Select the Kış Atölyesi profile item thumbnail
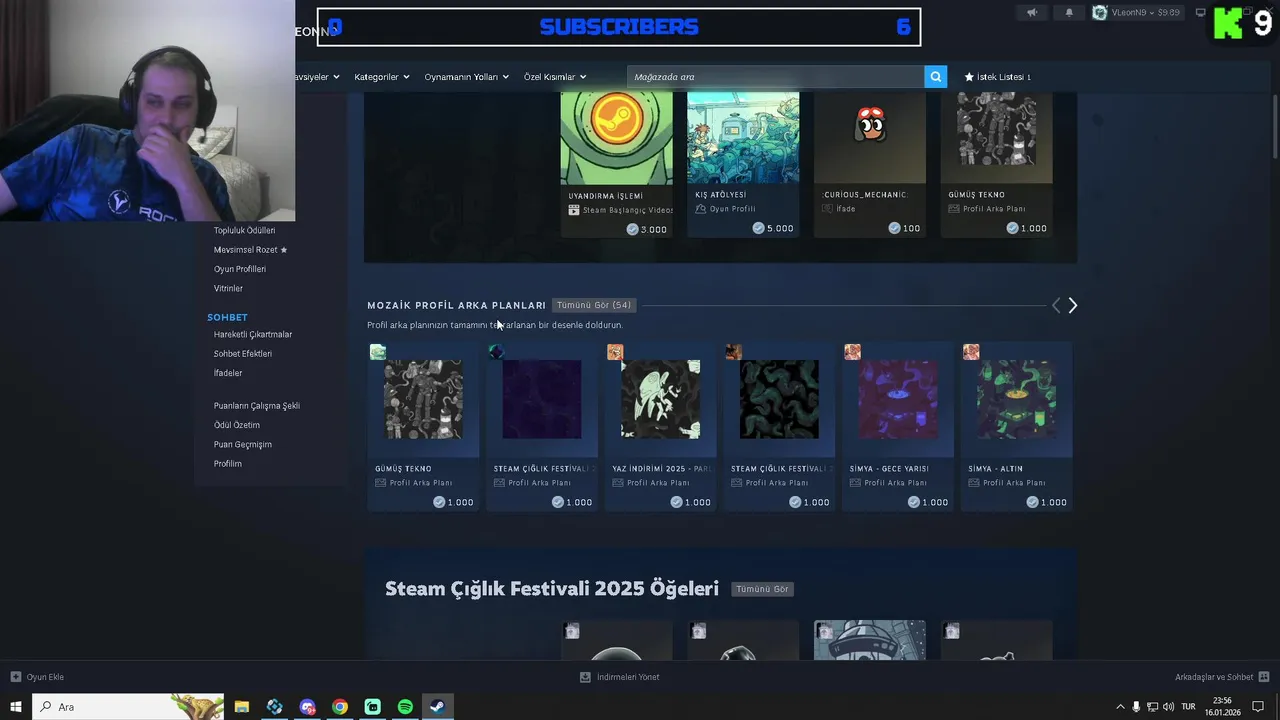This screenshot has height=720, width=1280. (743, 138)
